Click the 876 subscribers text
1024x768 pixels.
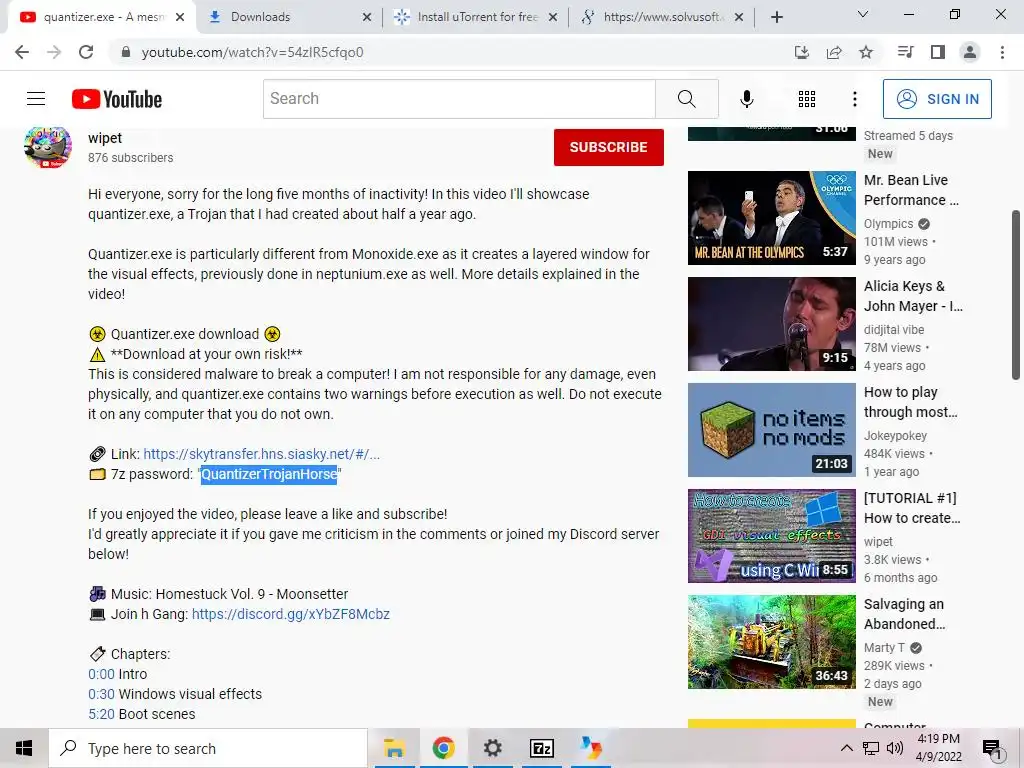click(131, 157)
